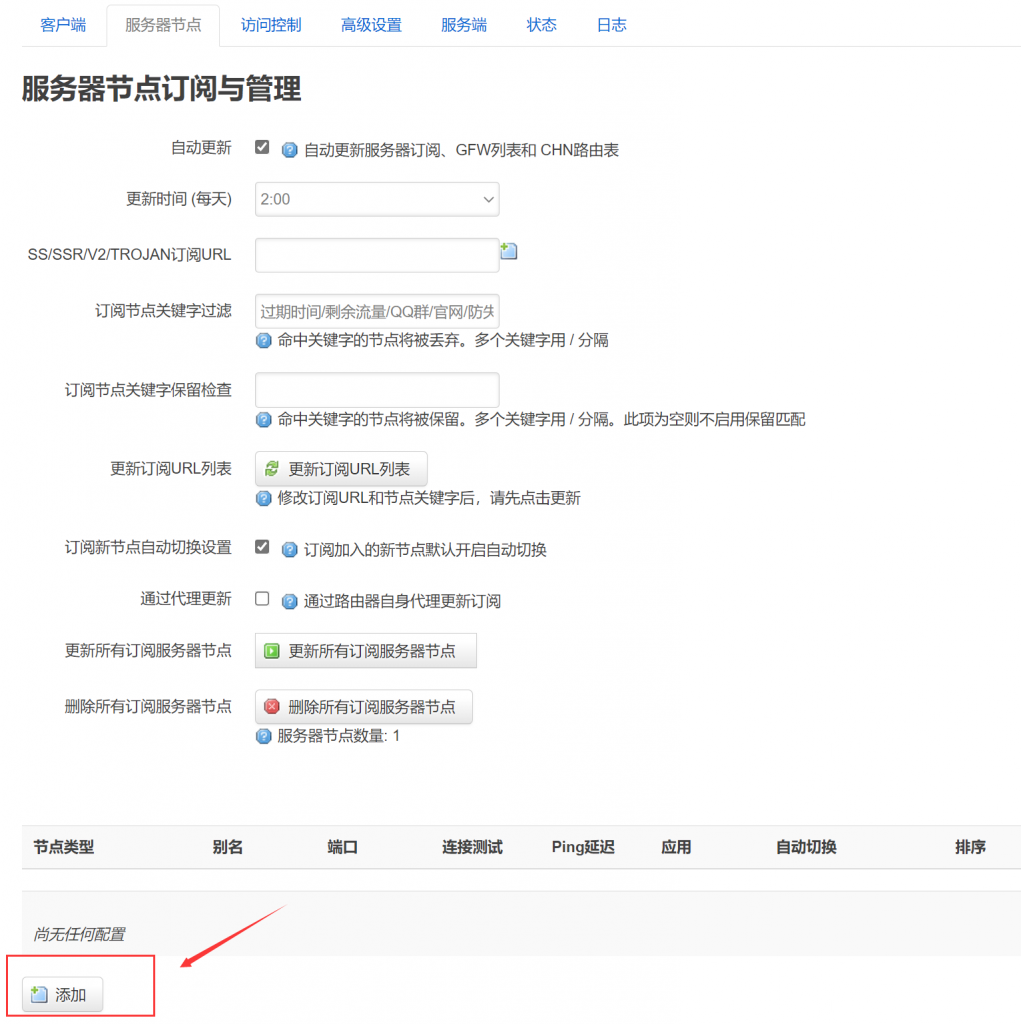Click the add icon beside subscription URL field

(508, 252)
